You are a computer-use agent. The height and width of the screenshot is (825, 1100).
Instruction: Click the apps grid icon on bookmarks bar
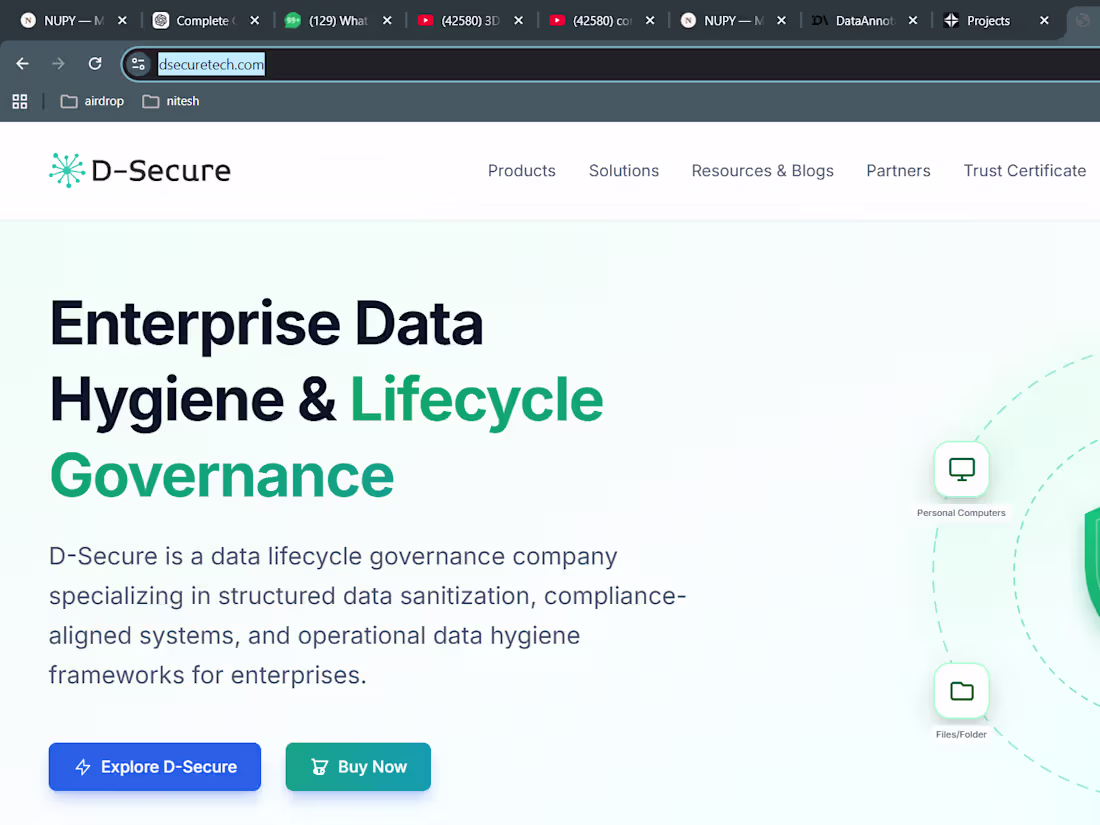[20, 101]
